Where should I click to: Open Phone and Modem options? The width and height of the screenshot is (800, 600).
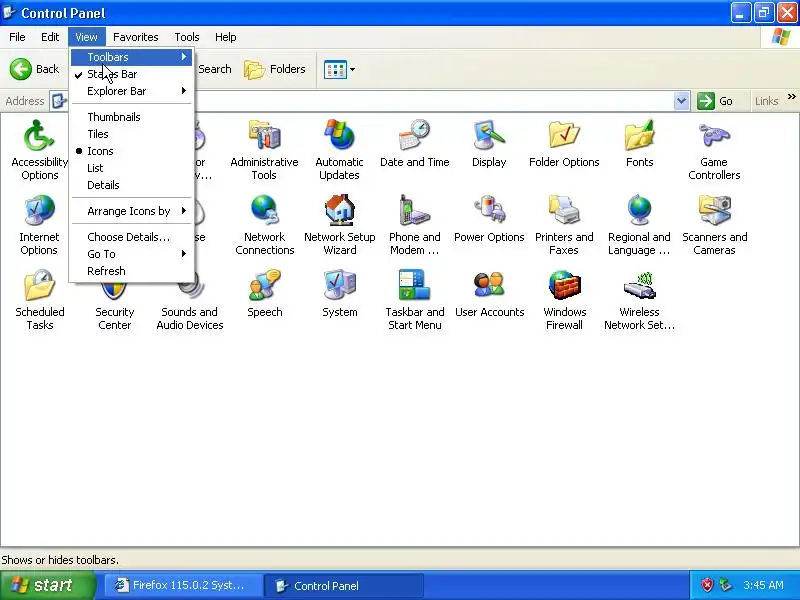[415, 224]
